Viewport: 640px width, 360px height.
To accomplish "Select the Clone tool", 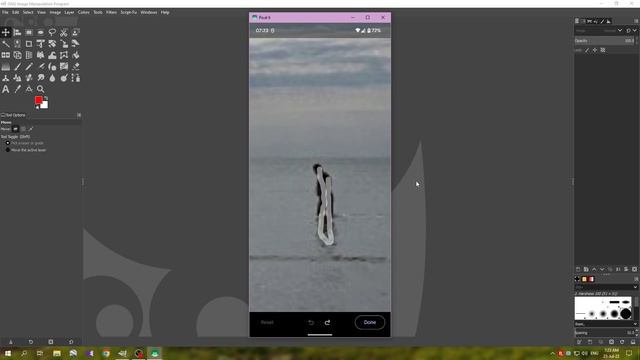I will (6, 78).
